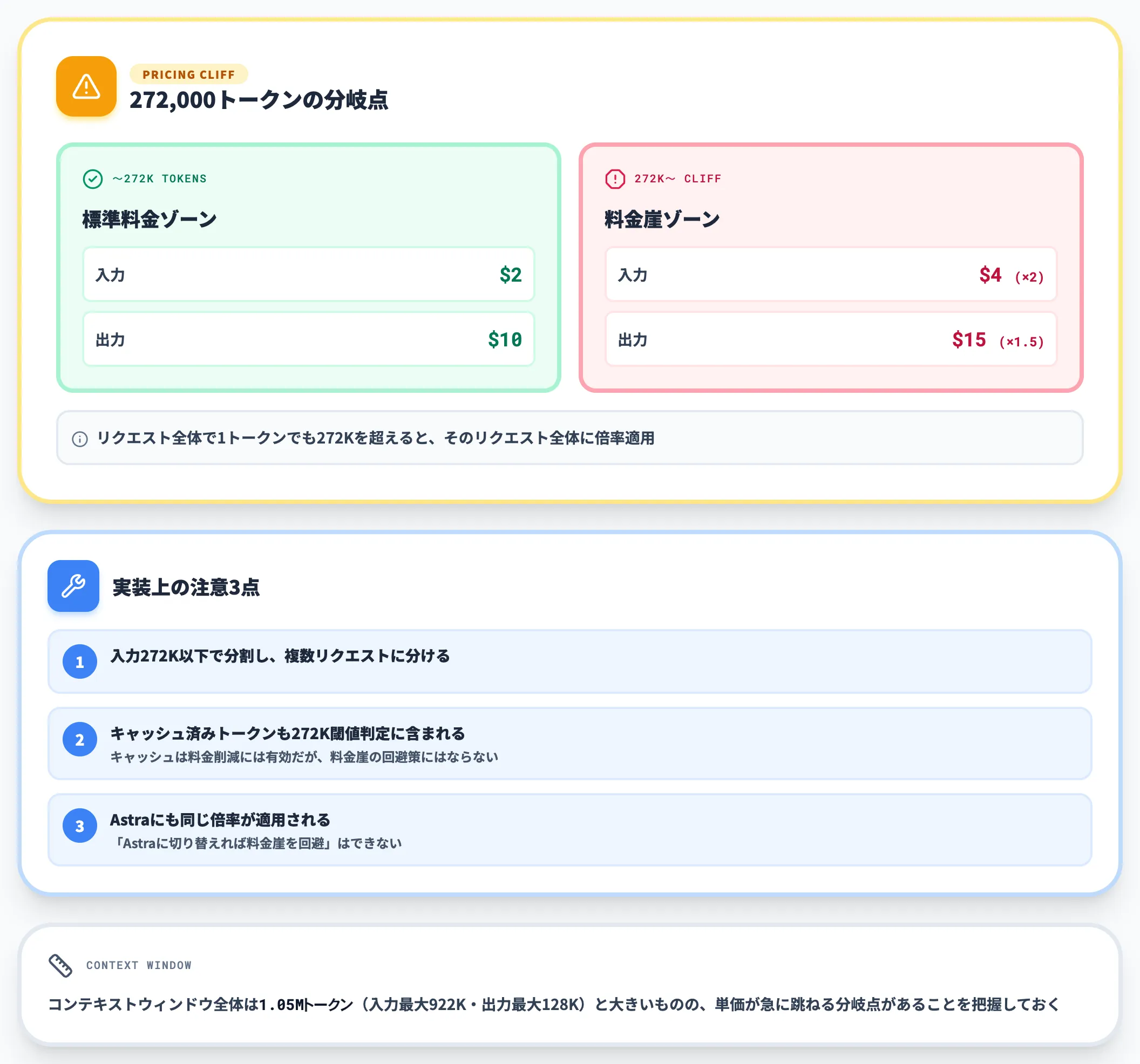The width and height of the screenshot is (1140, 1064).
Task: Click the 272K~ CLIFF label
Action: (x=678, y=179)
